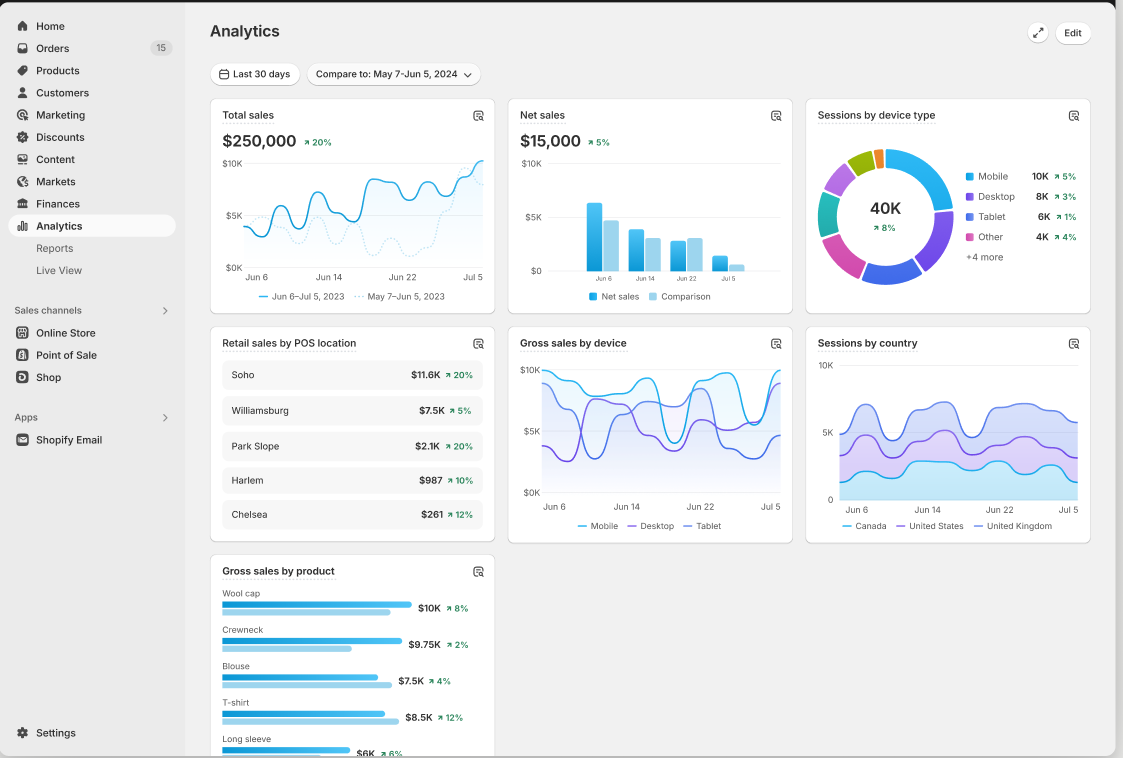This screenshot has height=758, width=1123.
Task: Click report icon on Sessions by device type
Action: click(1074, 116)
